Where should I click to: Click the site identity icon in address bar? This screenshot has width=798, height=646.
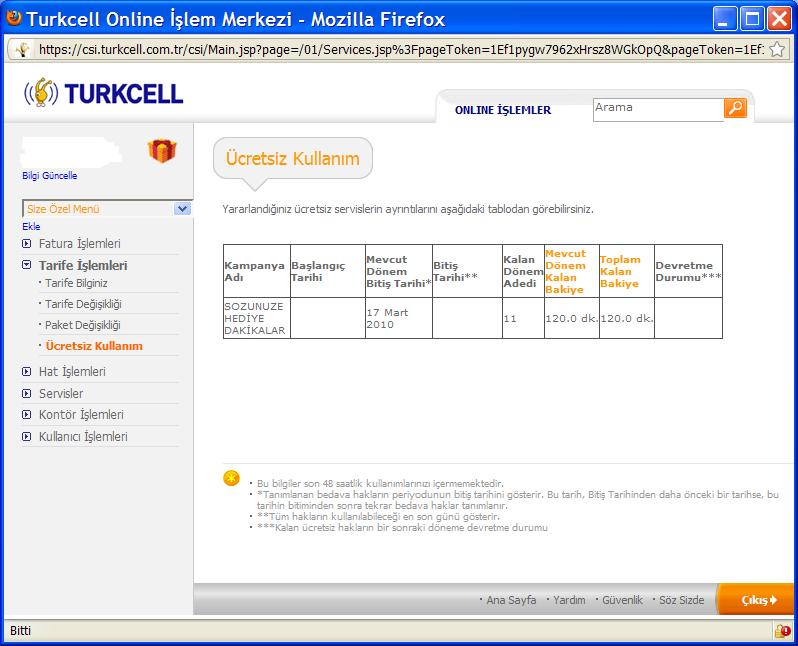[22, 49]
